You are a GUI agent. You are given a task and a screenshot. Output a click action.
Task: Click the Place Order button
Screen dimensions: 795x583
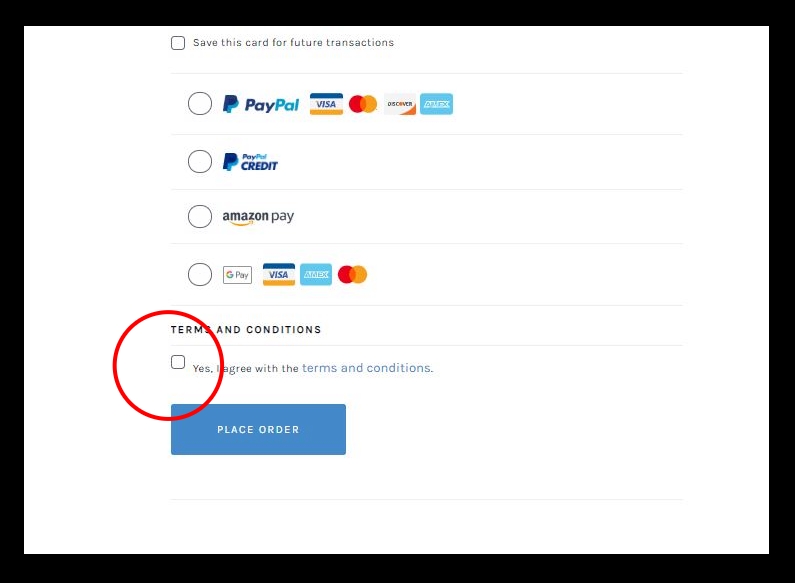point(259,429)
